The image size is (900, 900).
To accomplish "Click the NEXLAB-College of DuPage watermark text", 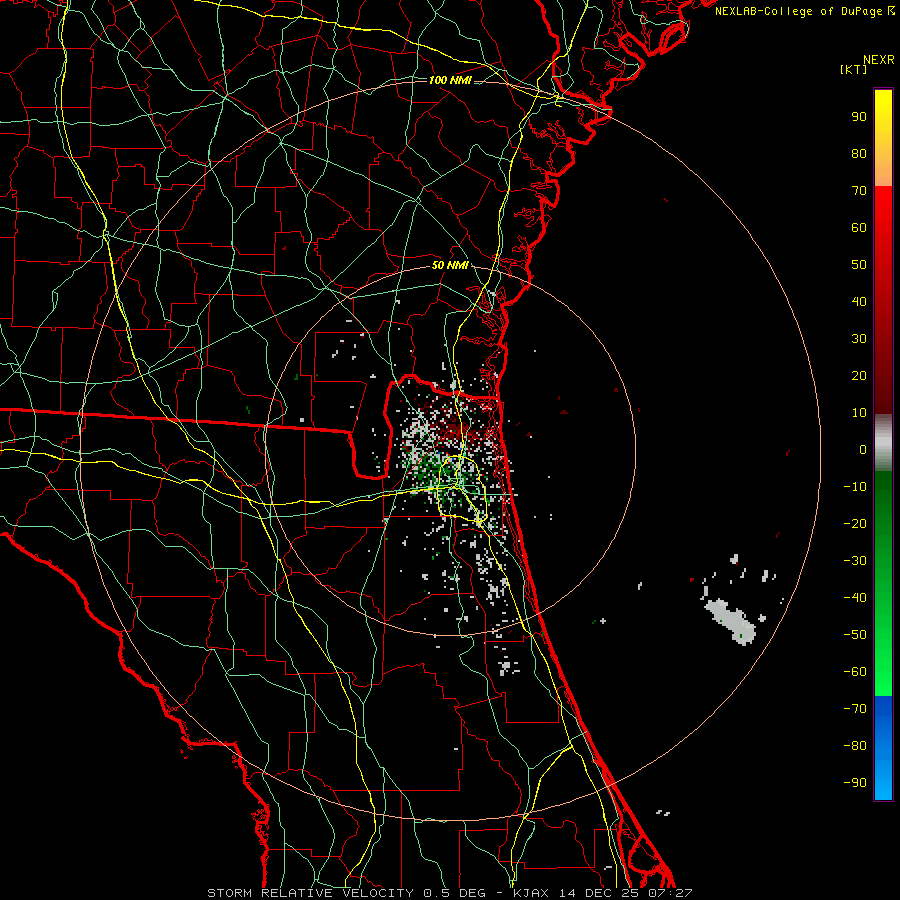I will click(x=804, y=11).
